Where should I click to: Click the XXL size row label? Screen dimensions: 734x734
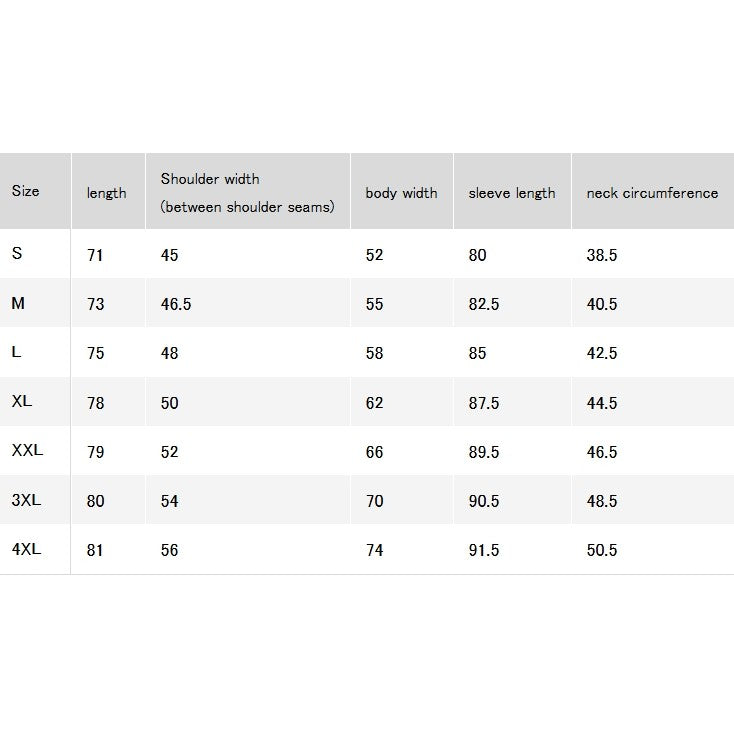click(27, 450)
